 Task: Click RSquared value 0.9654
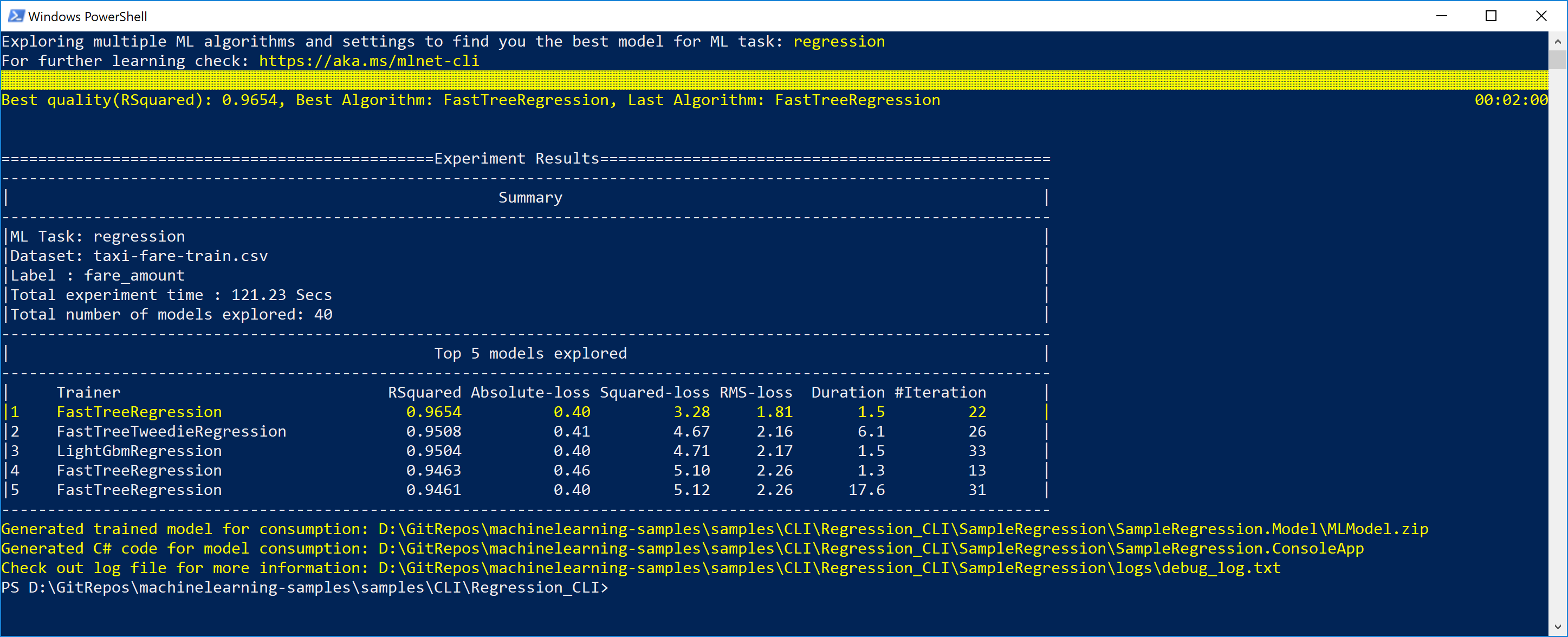(433, 412)
